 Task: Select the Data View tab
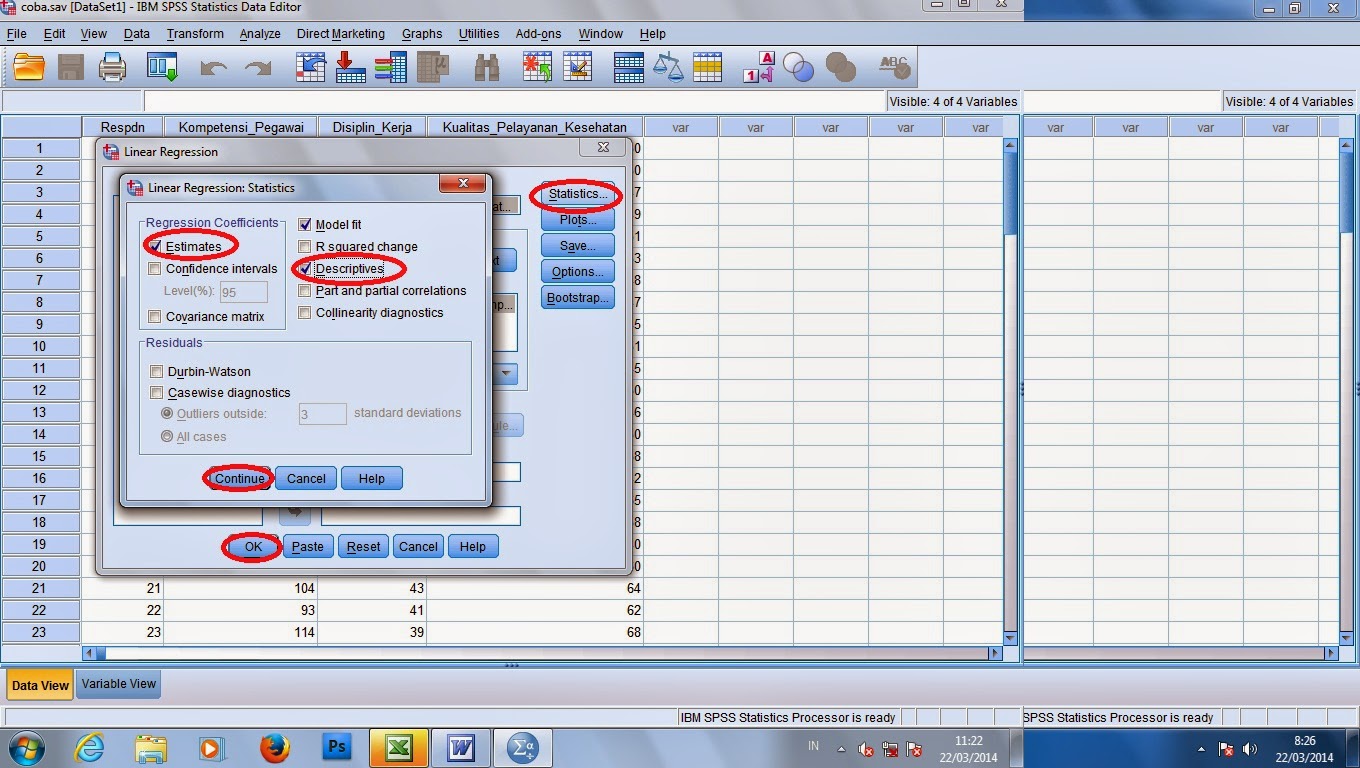tap(40, 685)
